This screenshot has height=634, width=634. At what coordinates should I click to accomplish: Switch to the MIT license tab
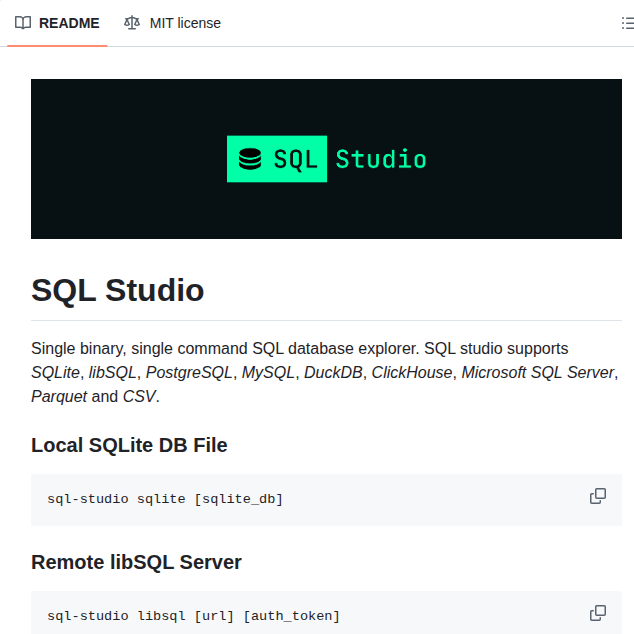(x=172, y=23)
